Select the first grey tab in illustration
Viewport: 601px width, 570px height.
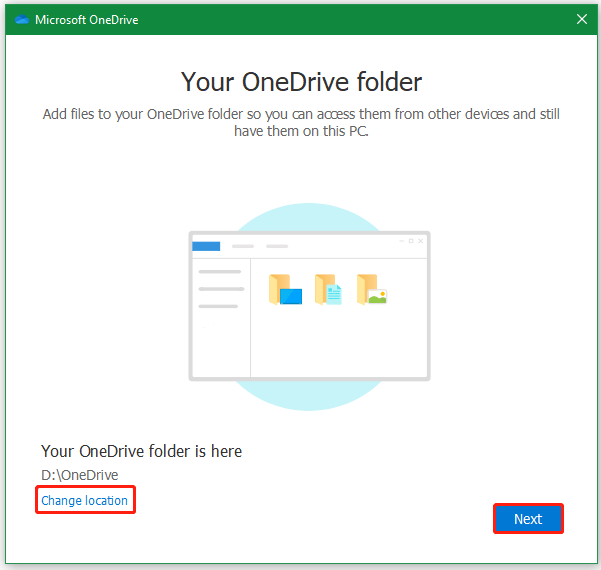coord(242,246)
